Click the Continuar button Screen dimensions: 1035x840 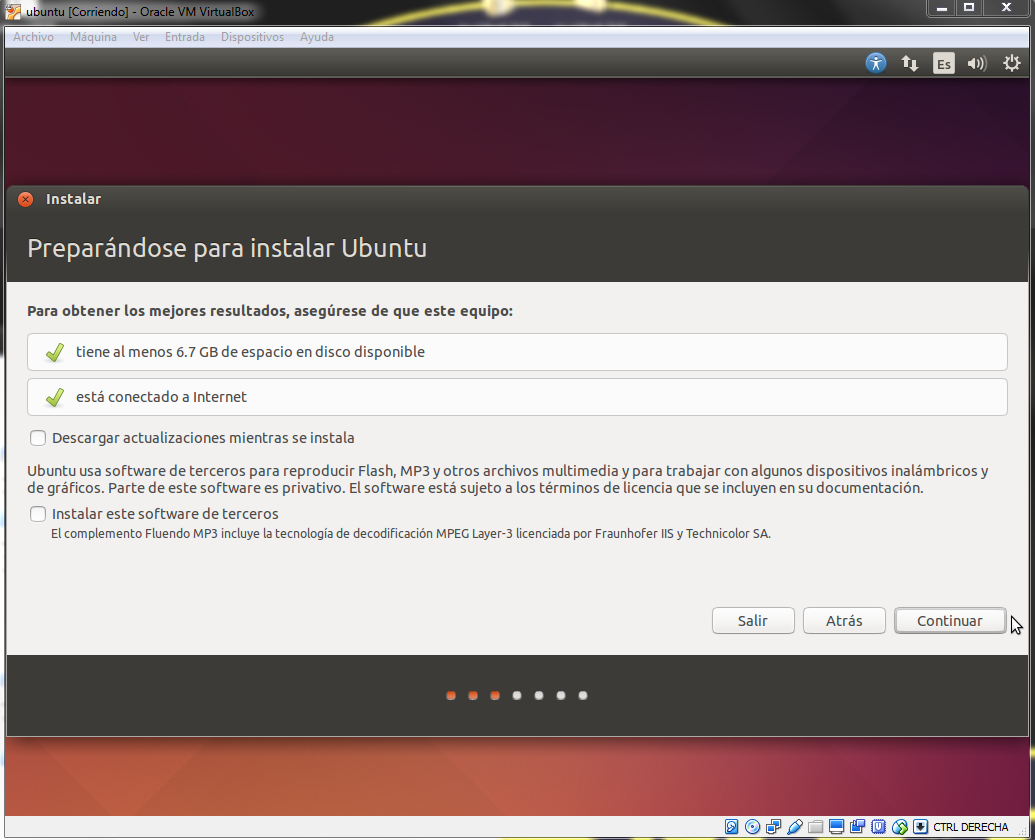pos(950,620)
